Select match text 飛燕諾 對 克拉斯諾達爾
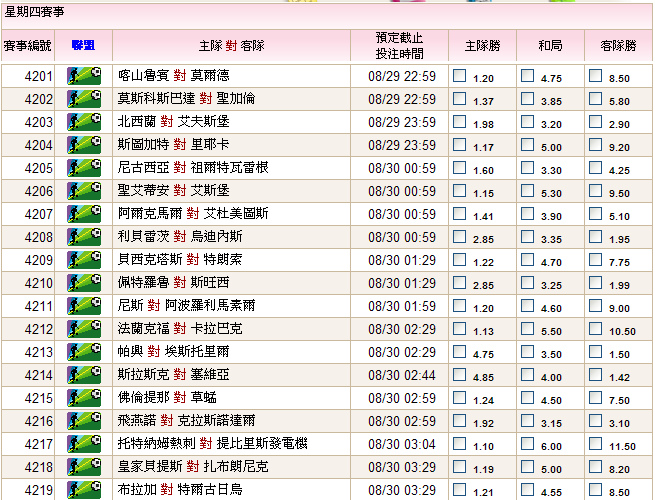This screenshot has height=500, width=655. coord(186,420)
